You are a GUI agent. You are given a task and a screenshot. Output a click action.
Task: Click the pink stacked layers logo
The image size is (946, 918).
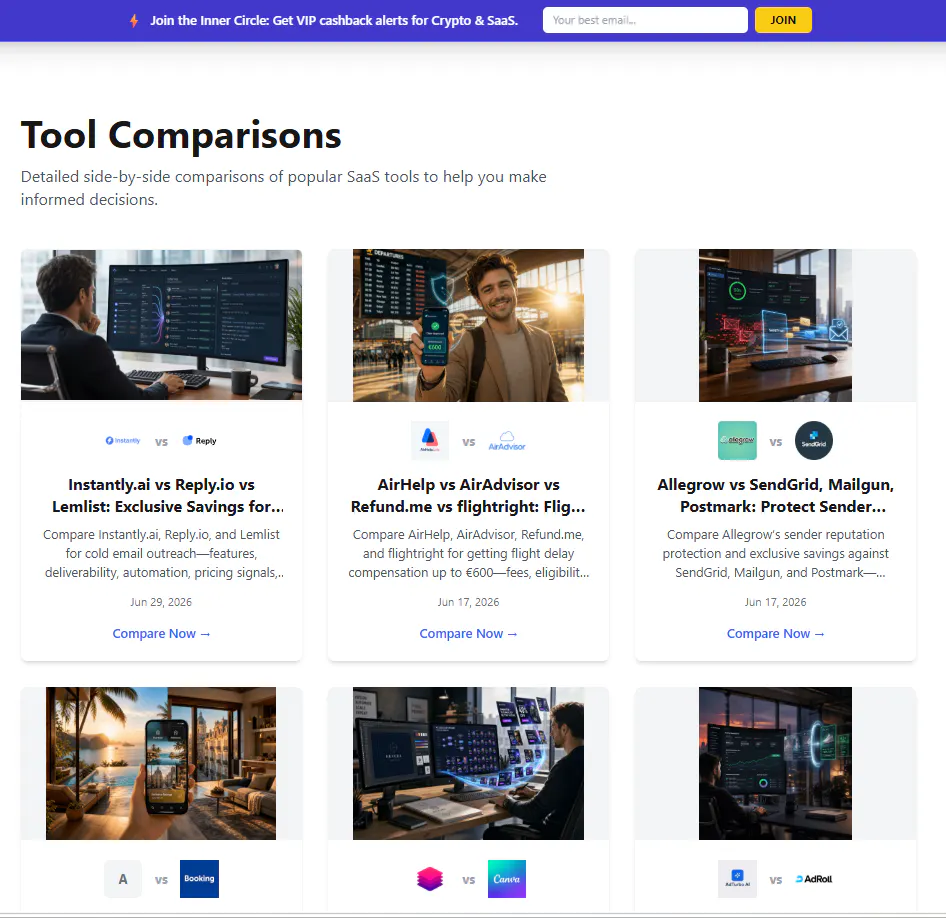(x=430, y=879)
